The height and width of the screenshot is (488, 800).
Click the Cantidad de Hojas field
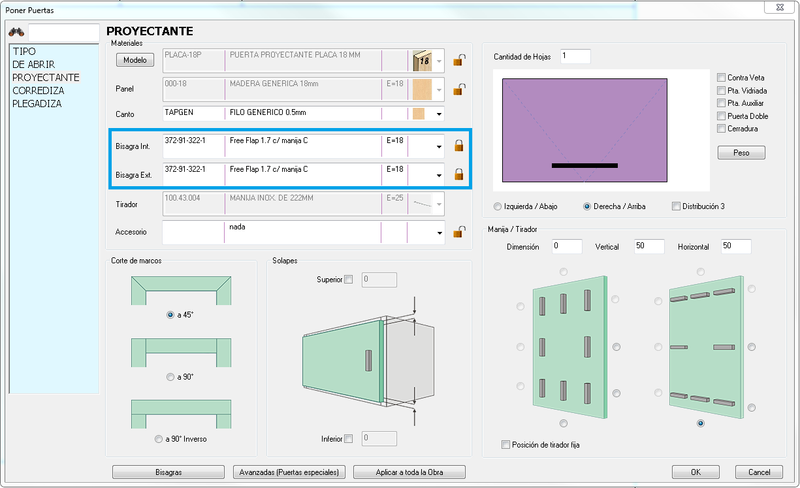pyautogui.click(x=575, y=57)
